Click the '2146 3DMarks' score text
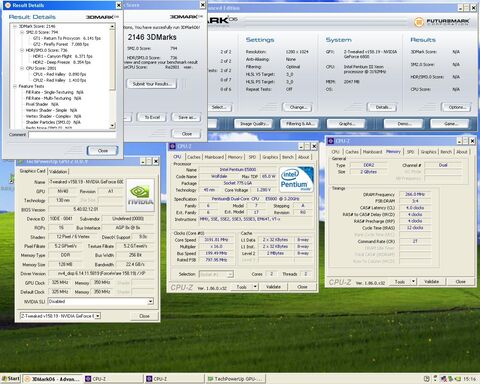Screen dimensions: 480x384 (152, 37)
